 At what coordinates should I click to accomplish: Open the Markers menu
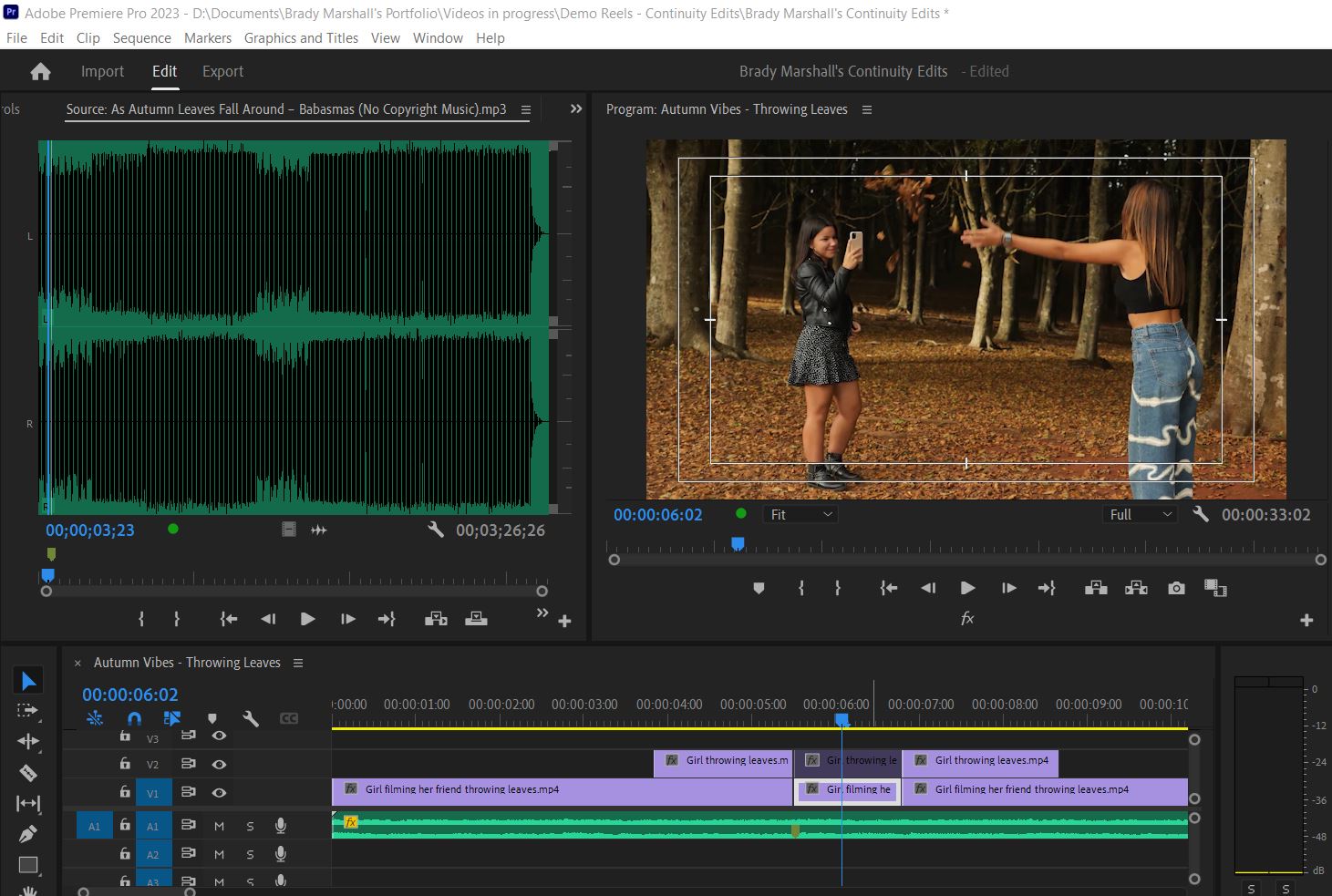point(208,37)
